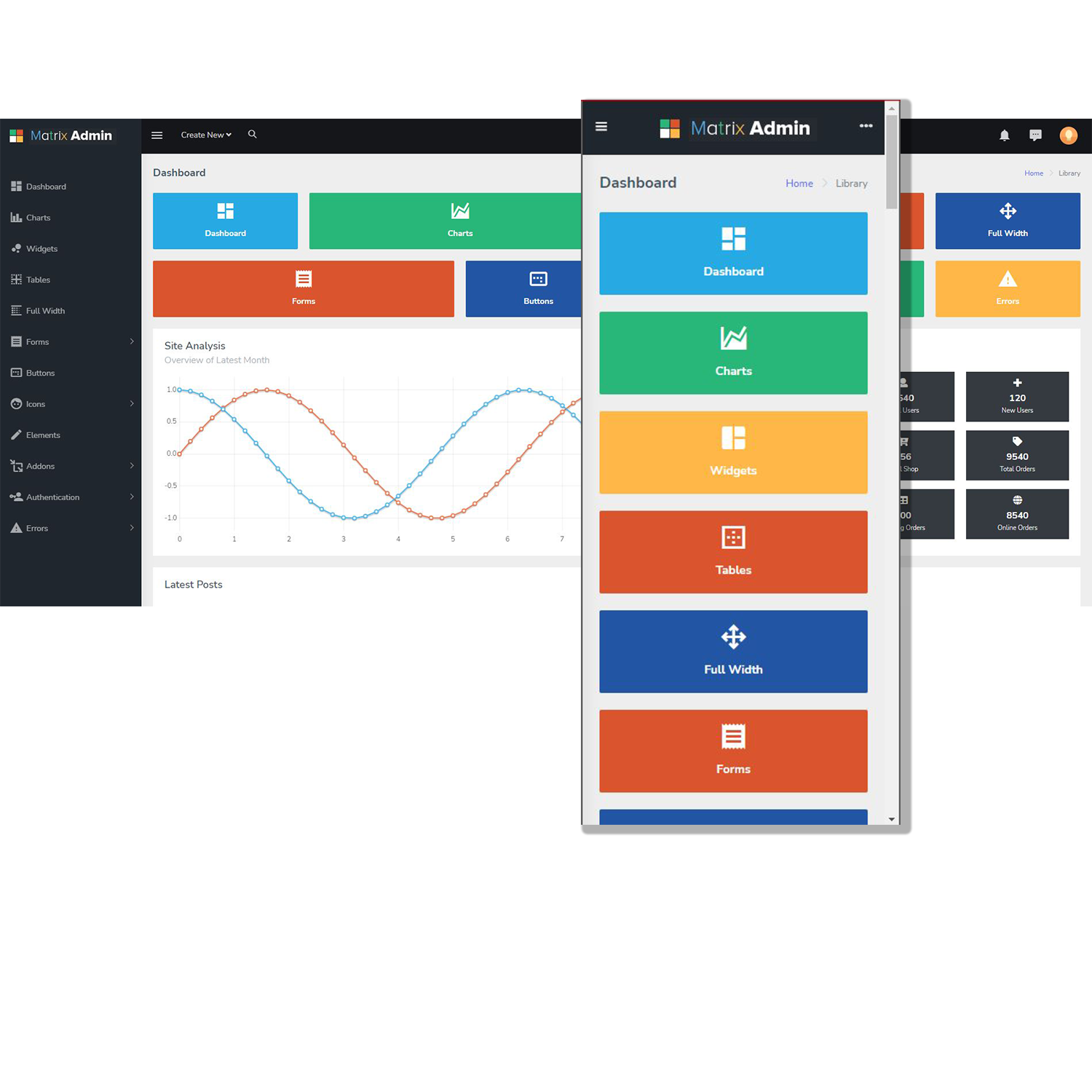The width and height of the screenshot is (1092, 1092).
Task: Expand the Forms submenu chevron in sidebar
Action: point(132,341)
